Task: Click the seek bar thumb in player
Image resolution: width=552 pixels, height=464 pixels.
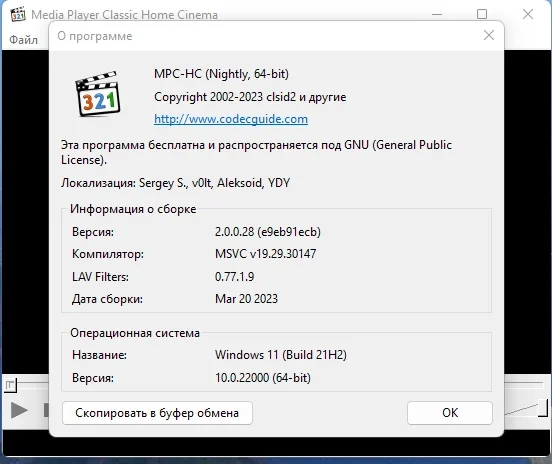Action: point(10,385)
